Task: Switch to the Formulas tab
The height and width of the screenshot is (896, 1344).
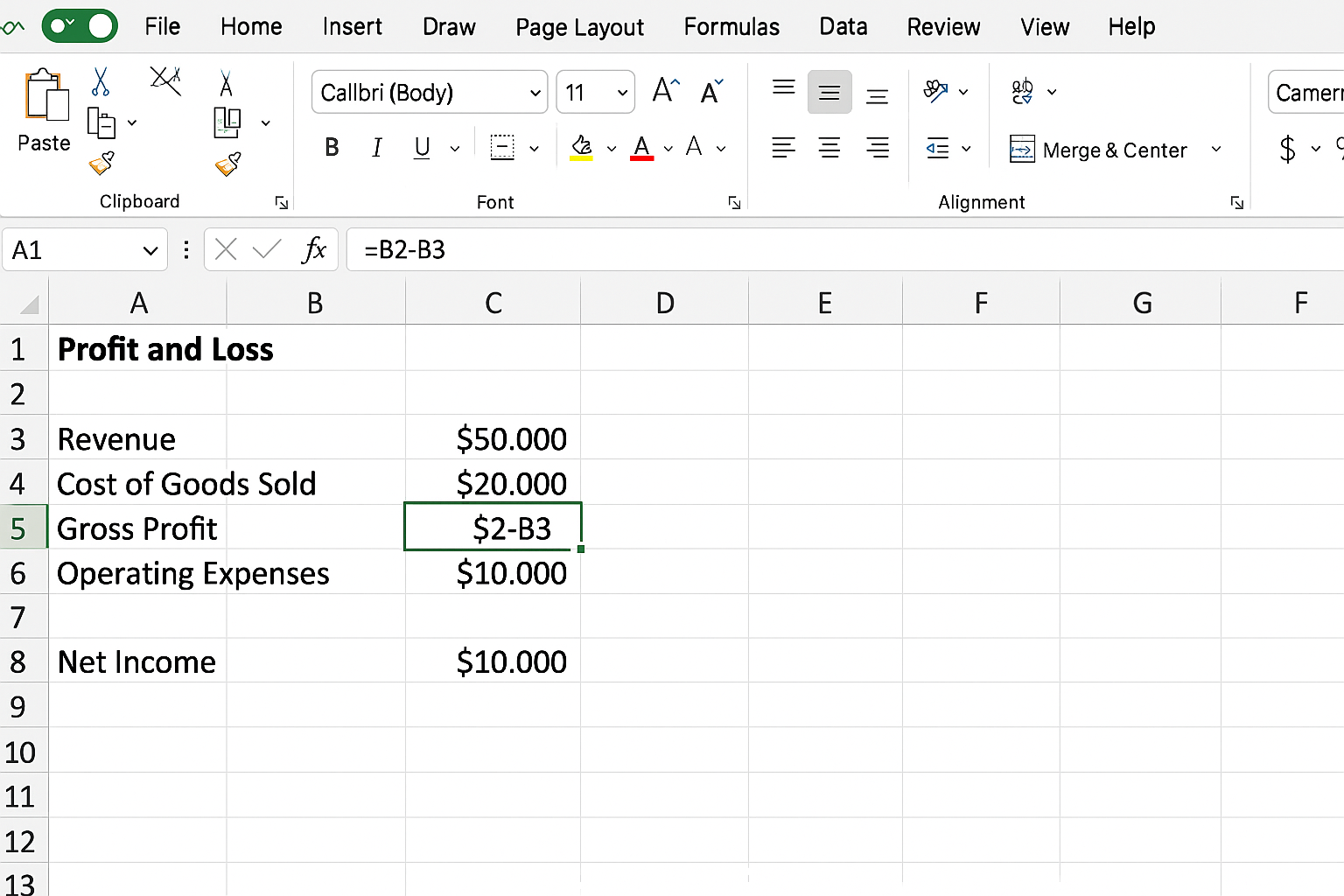Action: [x=731, y=26]
